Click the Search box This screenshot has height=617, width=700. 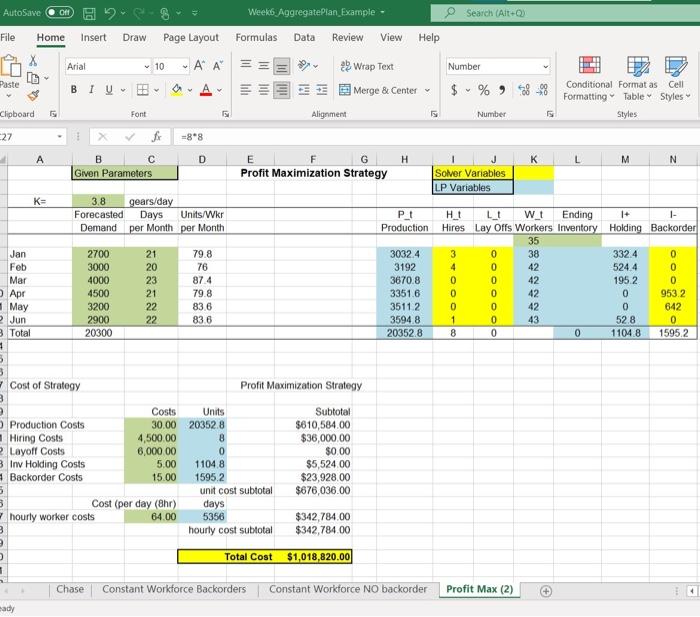click(564, 13)
